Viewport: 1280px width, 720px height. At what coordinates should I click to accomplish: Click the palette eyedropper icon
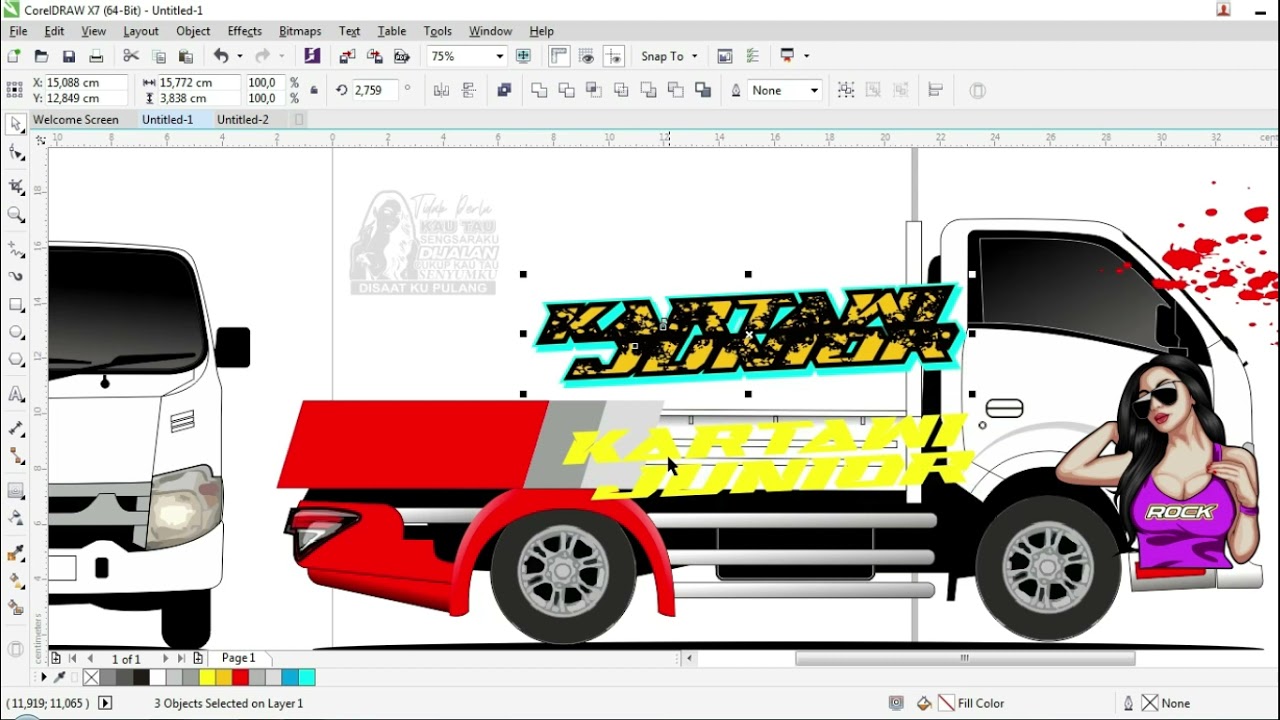pyautogui.click(x=59, y=678)
